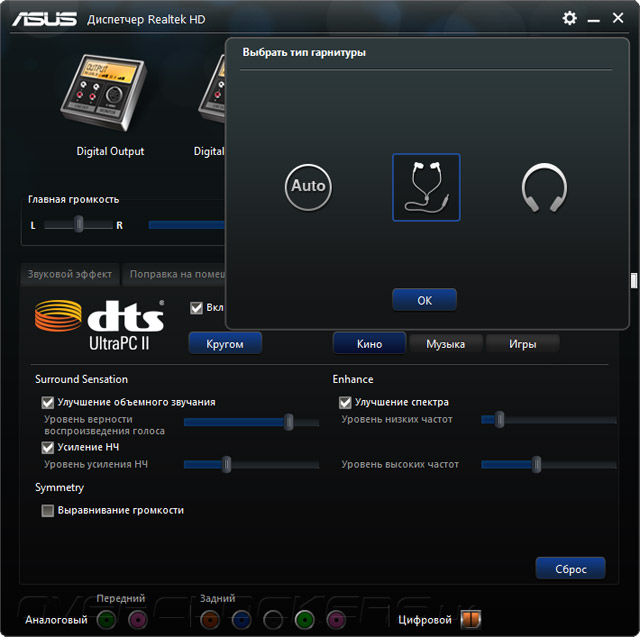Screen dimensions: 640x637
Task: Click the Цифровой digital connector icon
Action: (x=471, y=619)
